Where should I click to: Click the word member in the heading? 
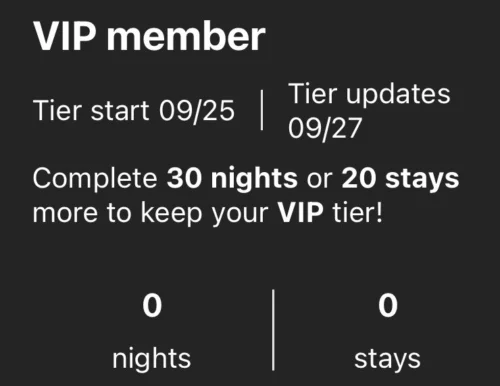click(186, 37)
